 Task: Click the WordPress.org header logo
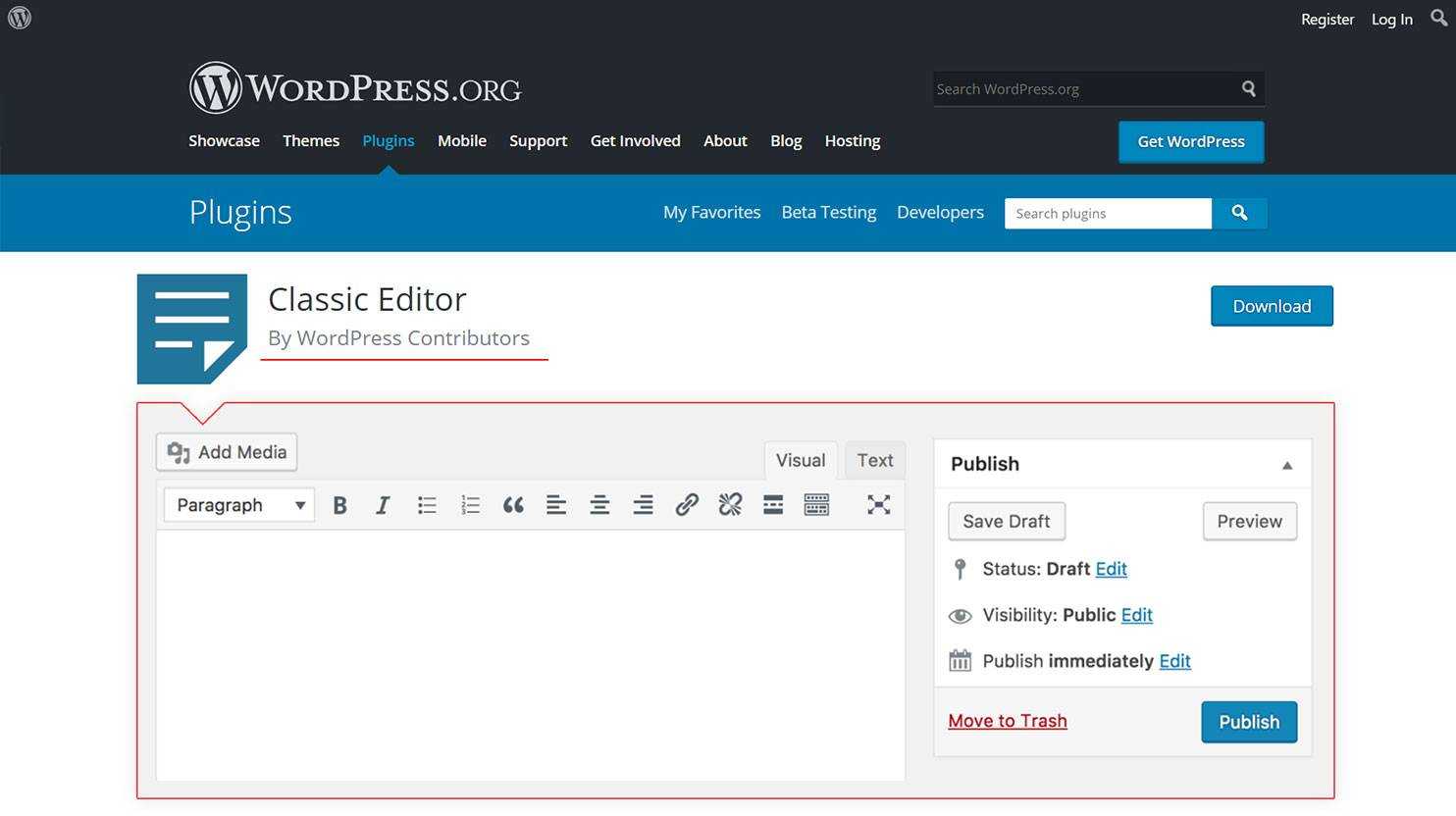tap(355, 88)
